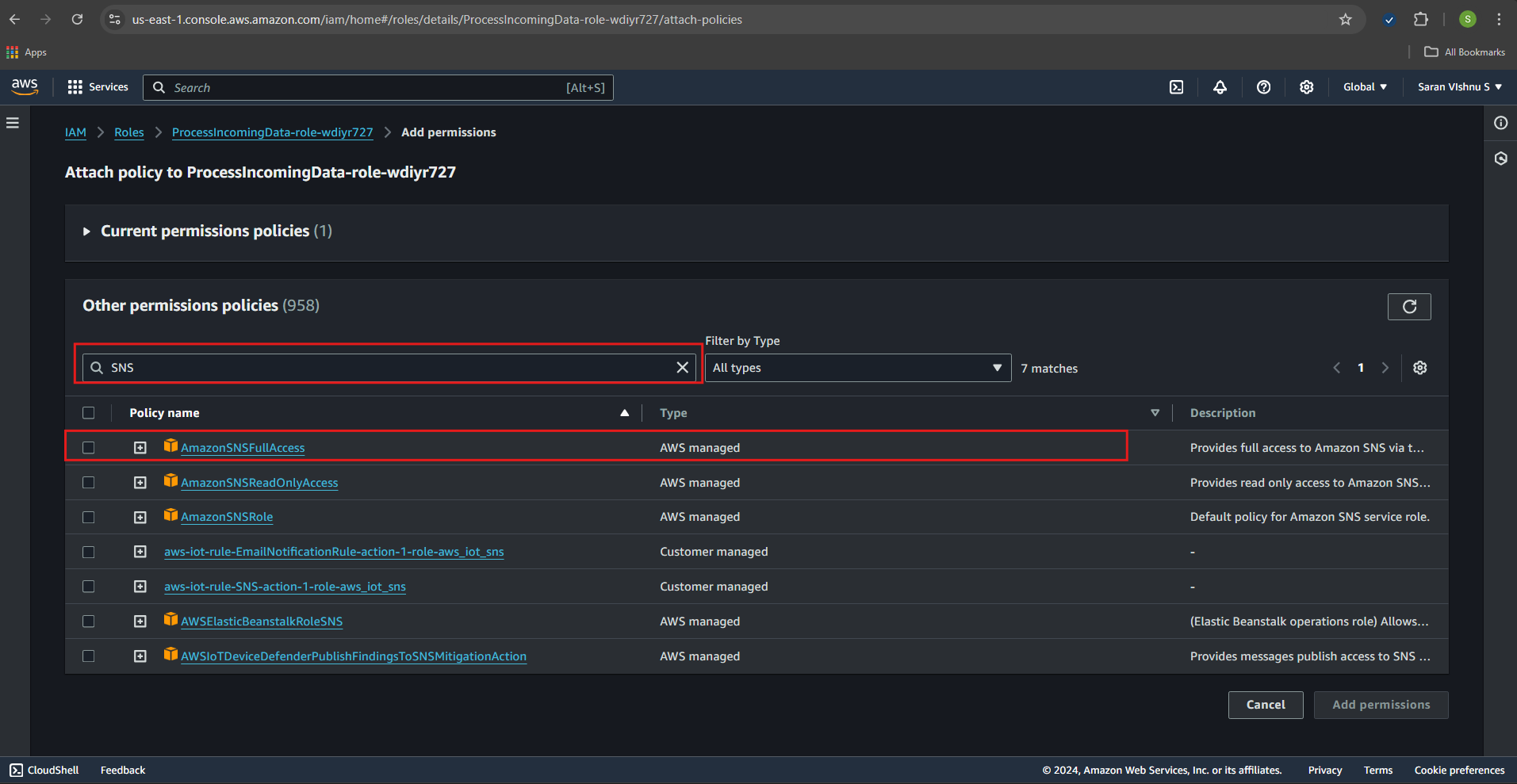Toggle the select-all policies checkbox
1517x784 pixels.
tap(89, 413)
